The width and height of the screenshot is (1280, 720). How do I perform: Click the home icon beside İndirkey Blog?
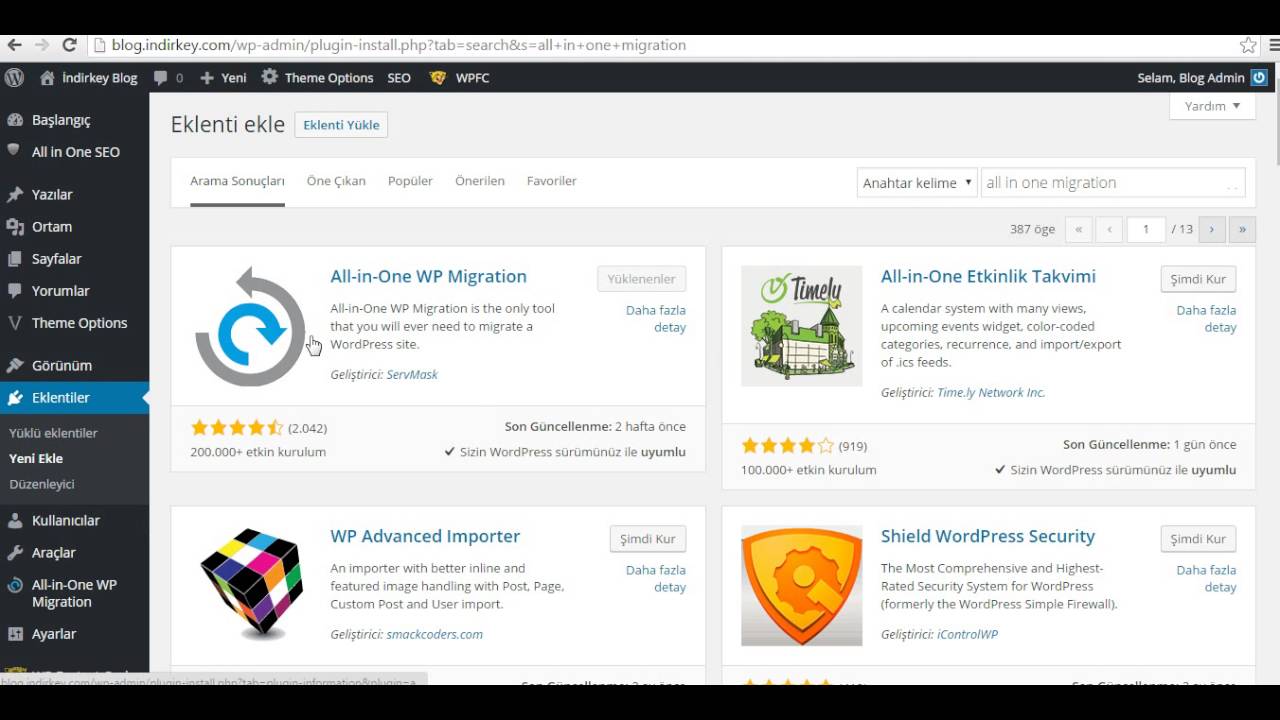47,77
